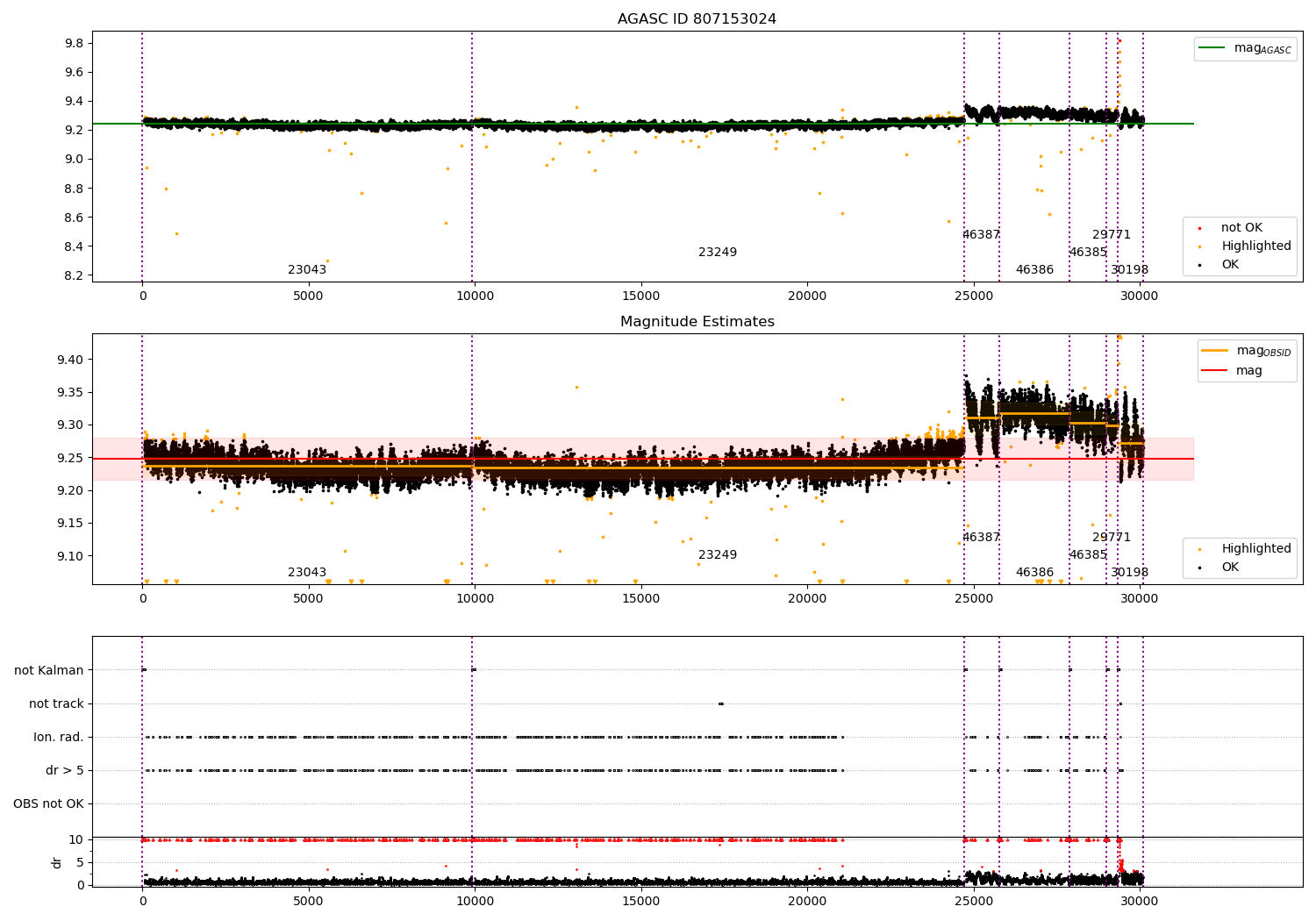Viewport: 1316px width, 921px height.
Task: Click obsid label 46386 in Magnitude Estimates plot
Action: [1034, 573]
